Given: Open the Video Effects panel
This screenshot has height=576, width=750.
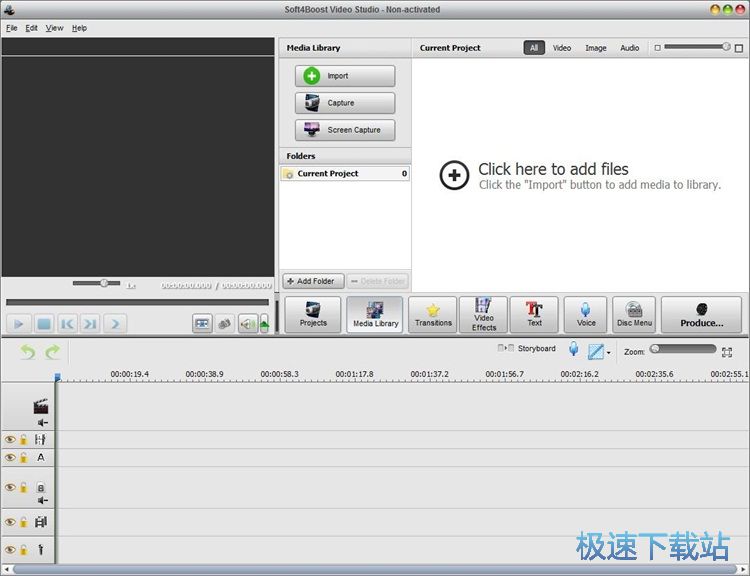Looking at the screenshot, I should (x=484, y=314).
